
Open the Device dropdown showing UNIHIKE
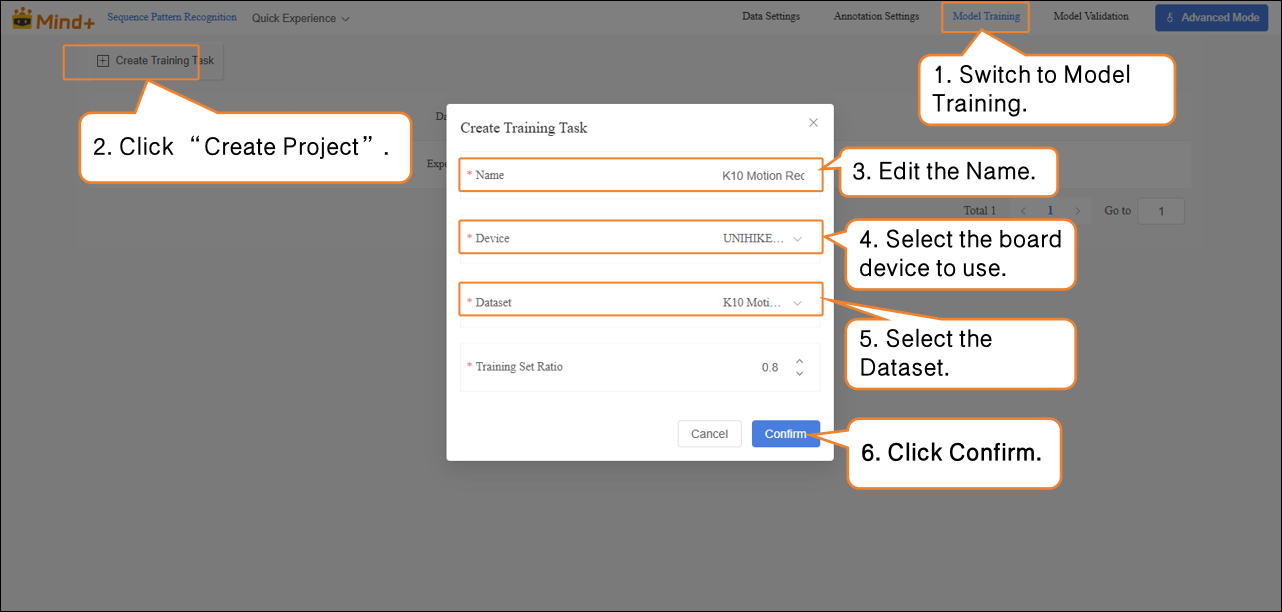[x=760, y=239]
